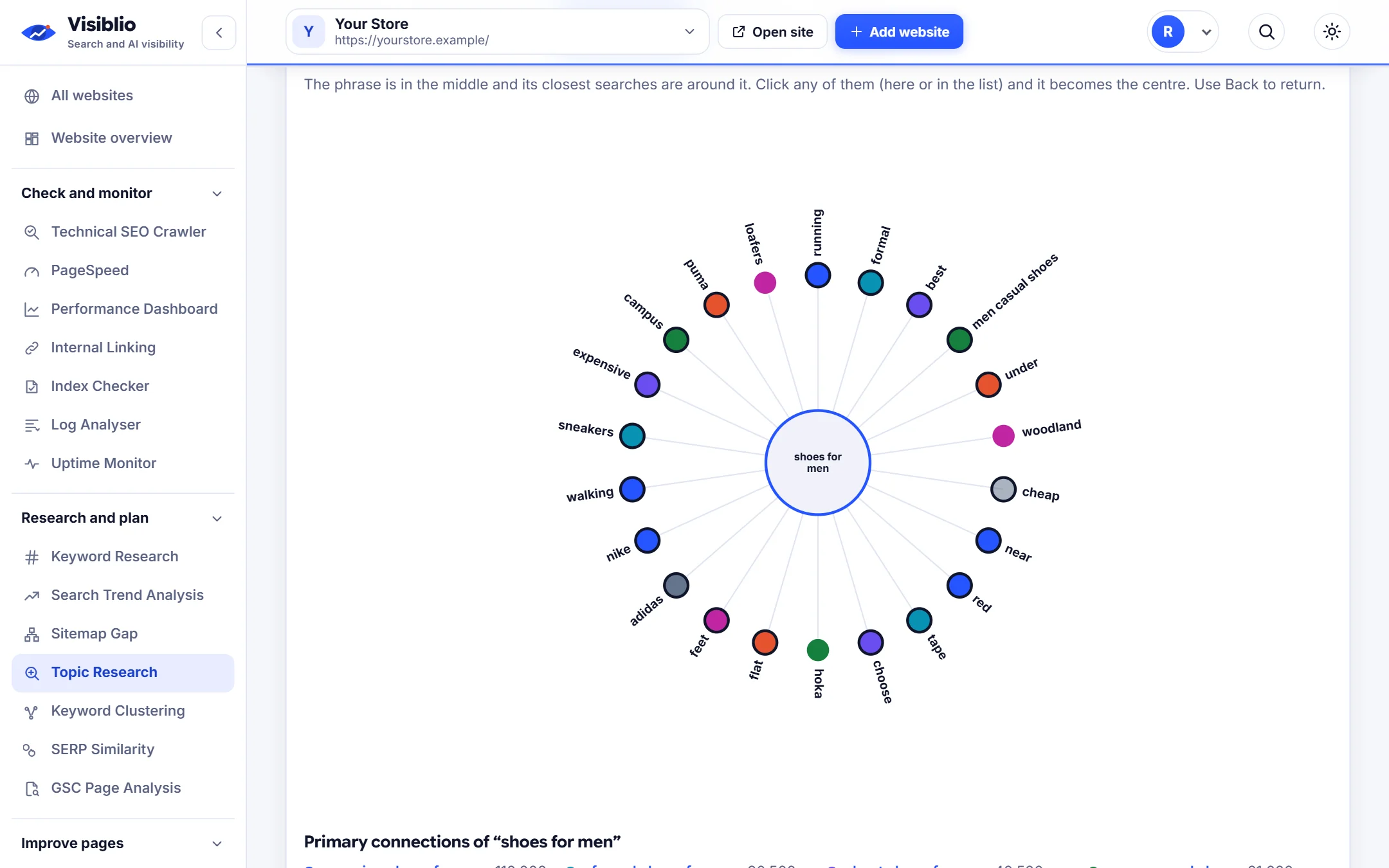Collapse the Research and plan section
The height and width of the screenshot is (868, 1389).
pos(217,518)
